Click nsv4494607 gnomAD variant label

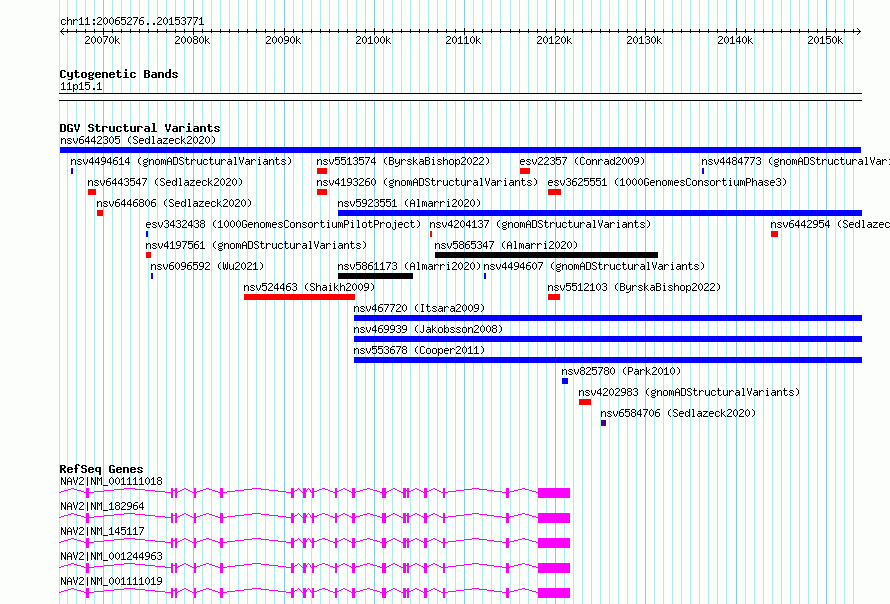(x=594, y=266)
